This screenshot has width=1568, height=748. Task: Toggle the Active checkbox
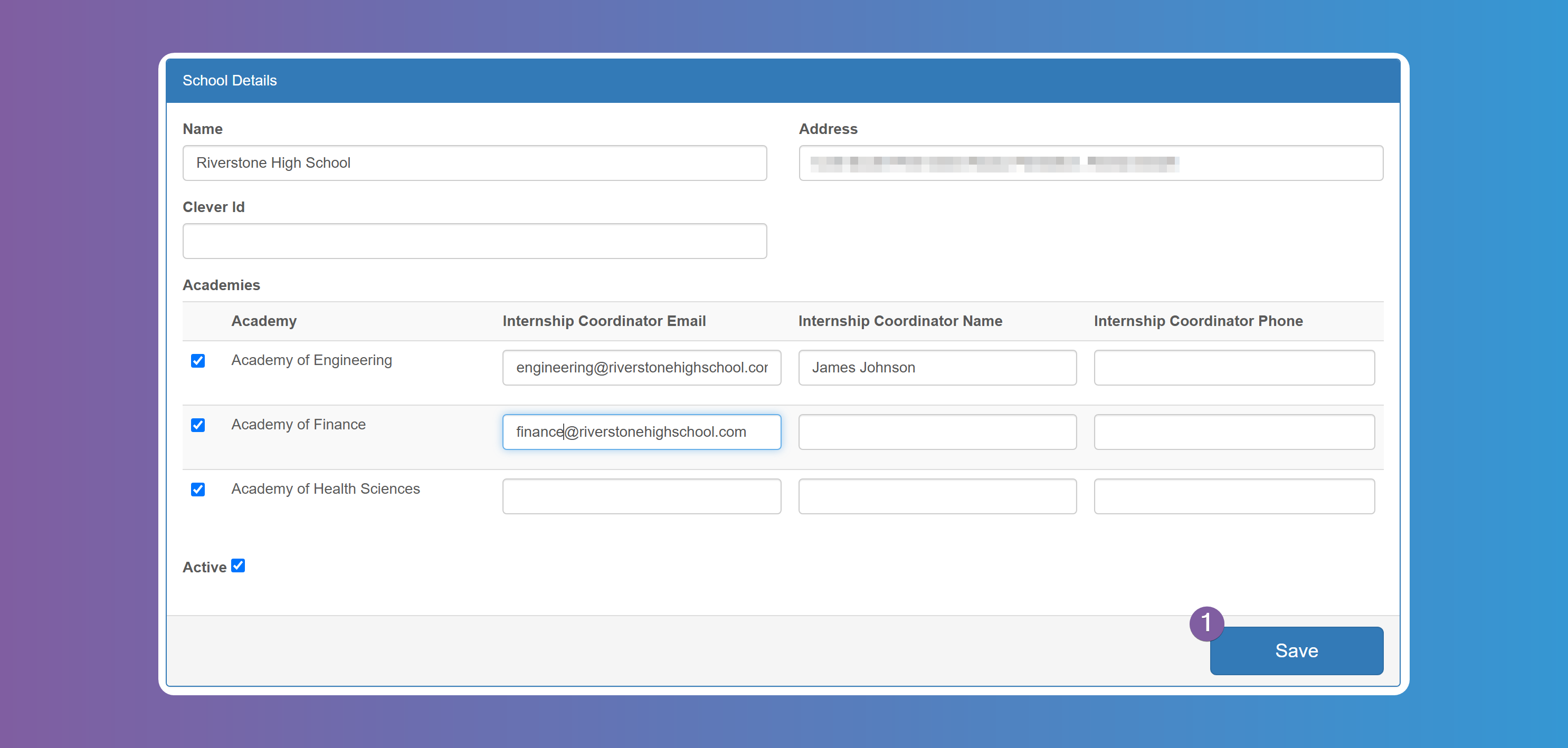click(238, 565)
